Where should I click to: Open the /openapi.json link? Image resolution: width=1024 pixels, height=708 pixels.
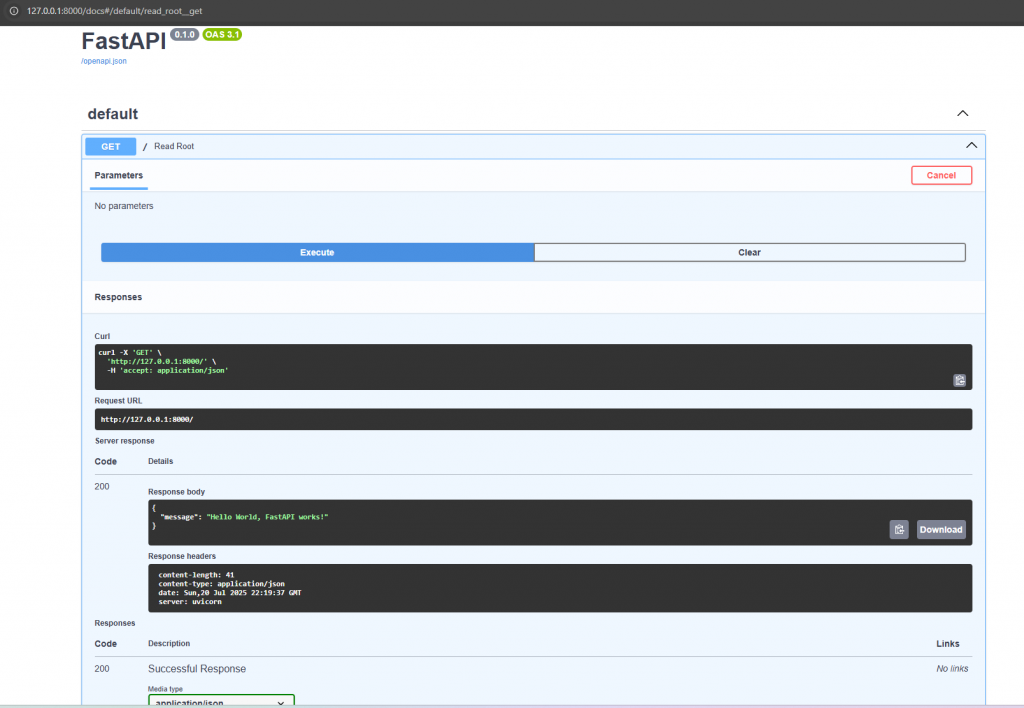(x=104, y=61)
